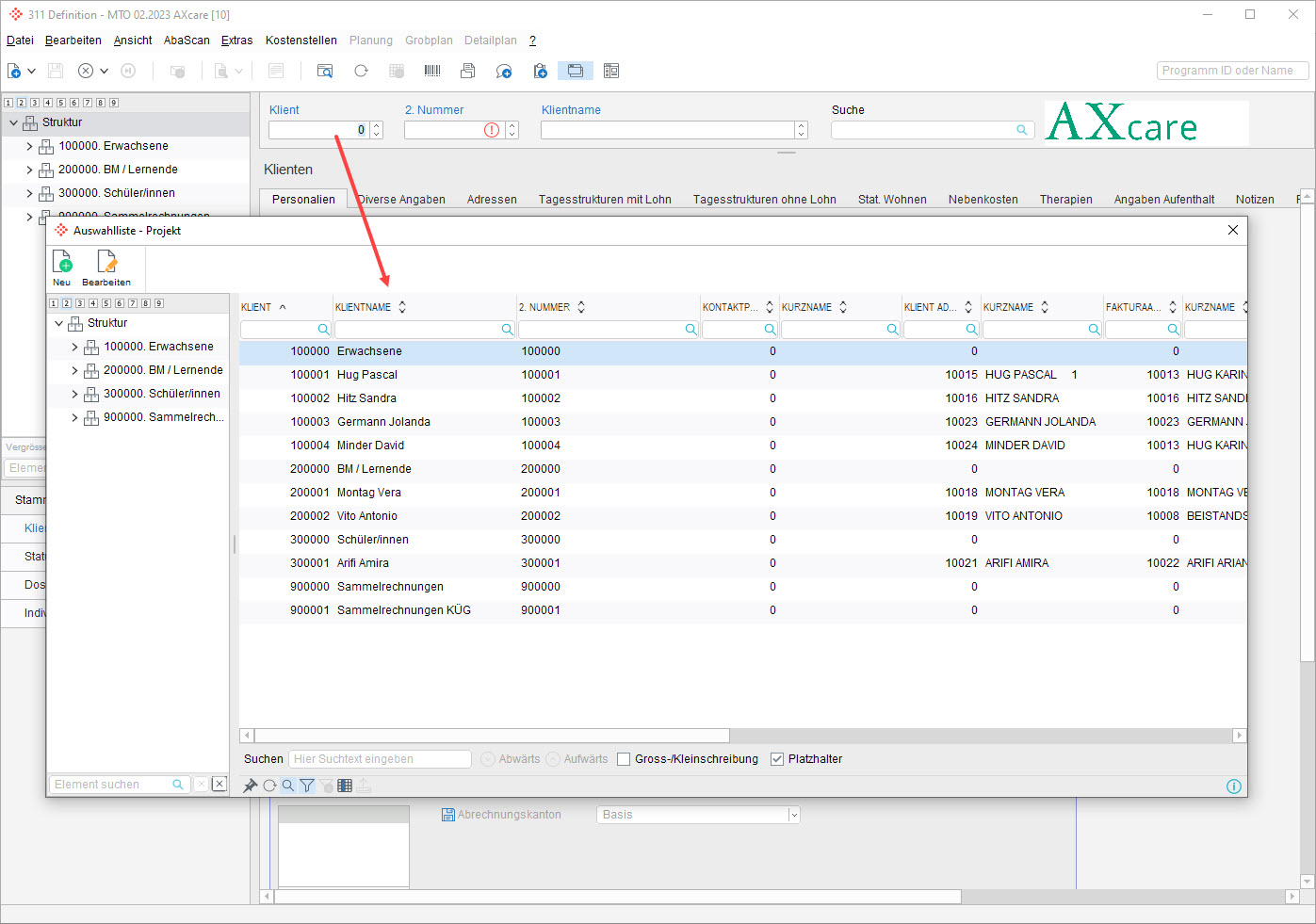
Task: Open the Kostenstellen menu
Action: pyautogui.click(x=301, y=41)
